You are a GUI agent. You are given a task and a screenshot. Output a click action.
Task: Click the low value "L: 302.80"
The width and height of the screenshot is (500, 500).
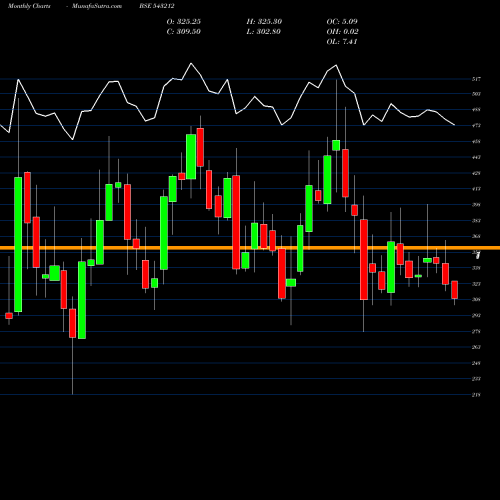point(264,32)
